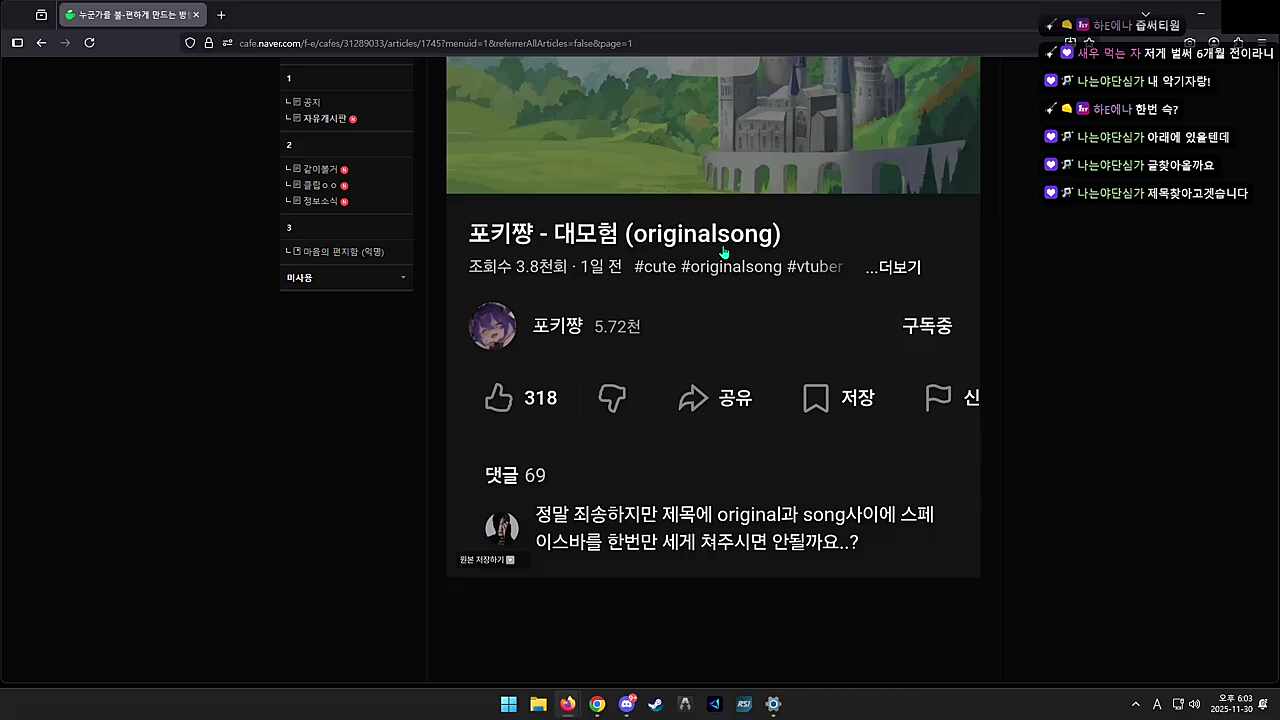Image resolution: width=1280 pixels, height=720 pixels.
Task: Like the video with the thumbs-up icon
Action: click(499, 398)
